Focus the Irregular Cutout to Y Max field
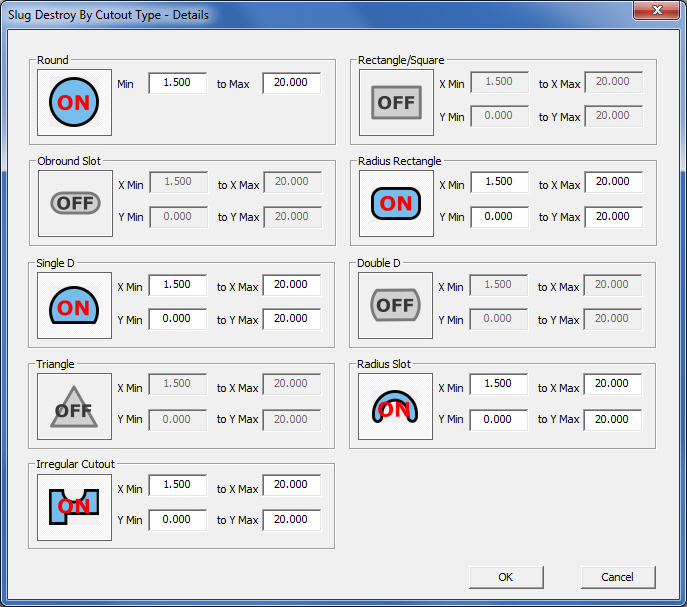The width and height of the screenshot is (687, 607). [292, 520]
